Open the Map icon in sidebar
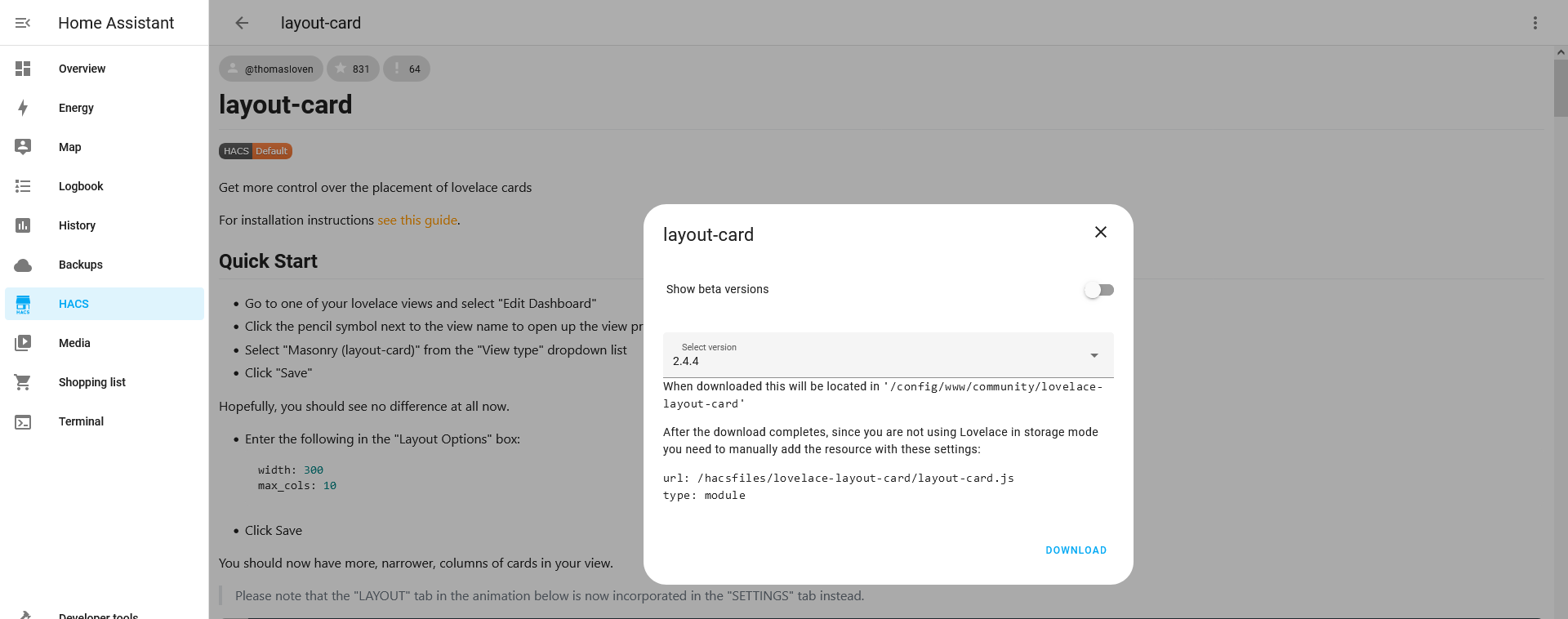The height and width of the screenshot is (619, 1568). point(23,147)
